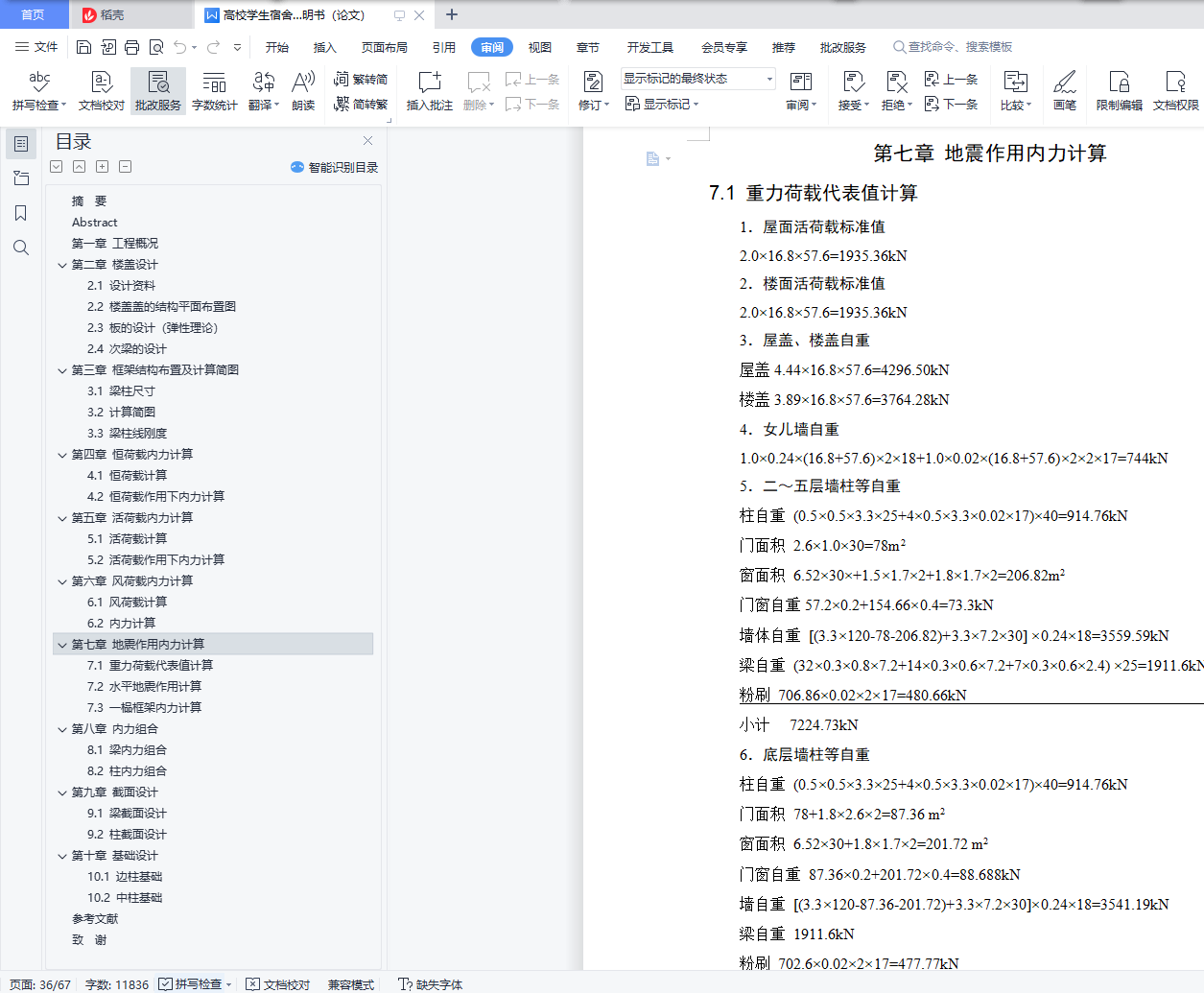Click the word count 字数: 11836 status

(117, 984)
